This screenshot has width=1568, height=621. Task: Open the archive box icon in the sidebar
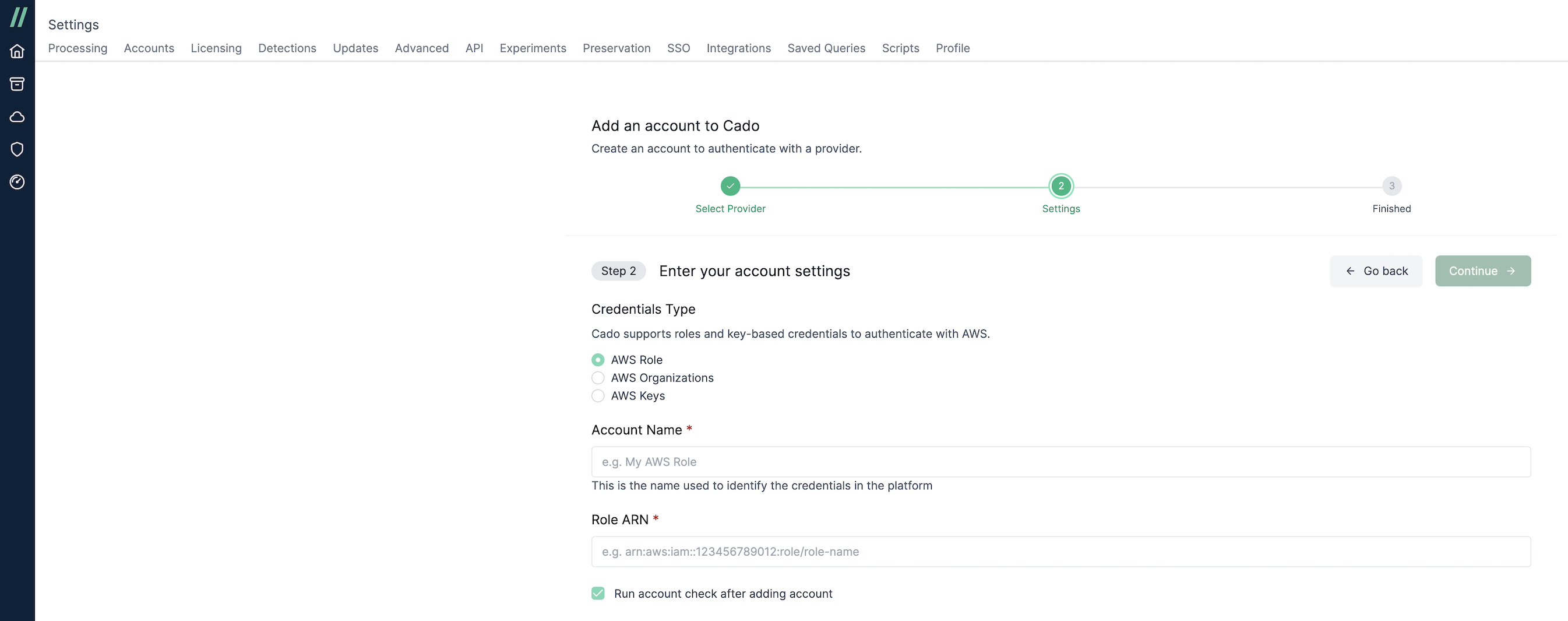pos(17,84)
